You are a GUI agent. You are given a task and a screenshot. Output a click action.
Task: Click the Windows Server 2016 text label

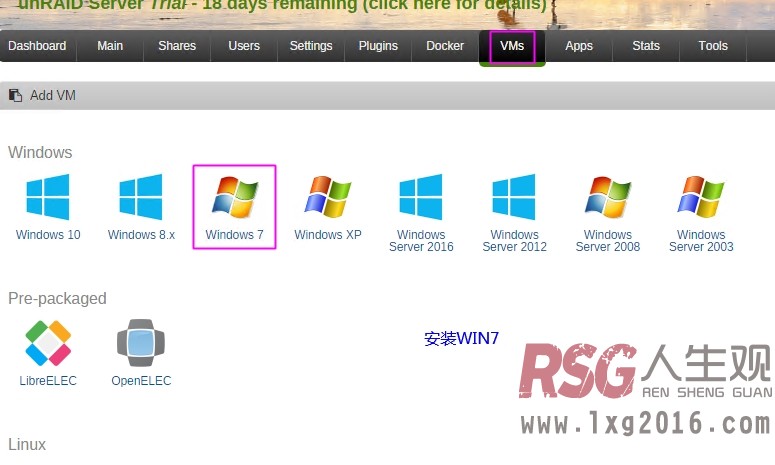click(421, 241)
